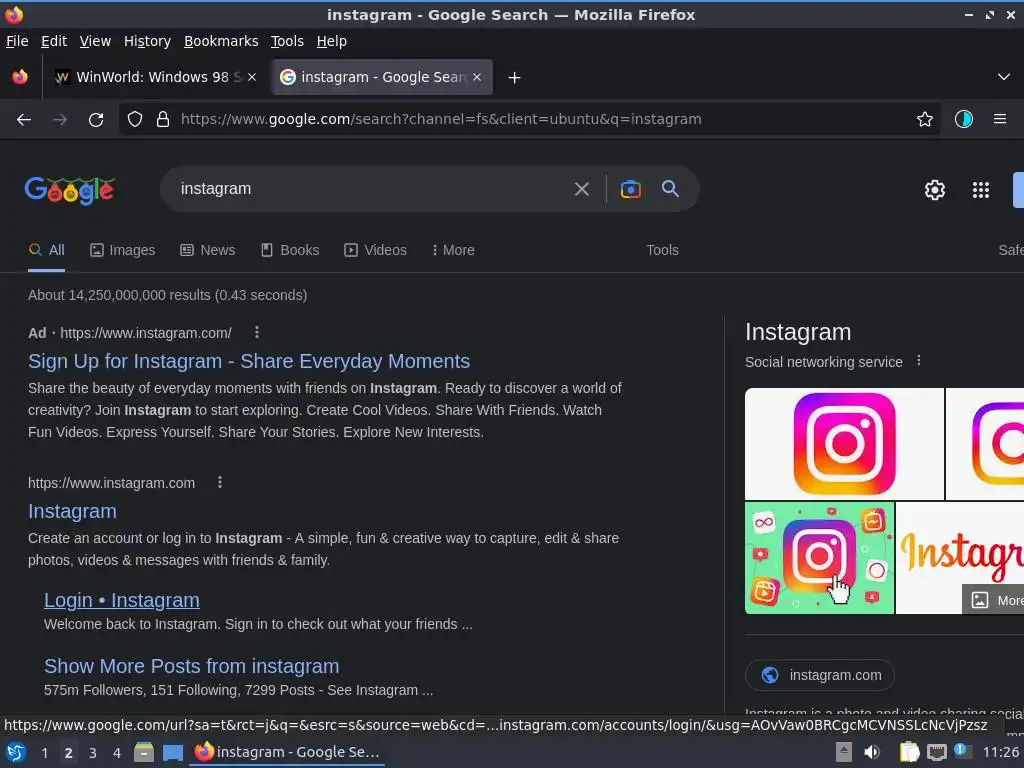This screenshot has height=768, width=1024.
Task: Open the Instagram wordmark thumbnail
Action: pos(960,558)
